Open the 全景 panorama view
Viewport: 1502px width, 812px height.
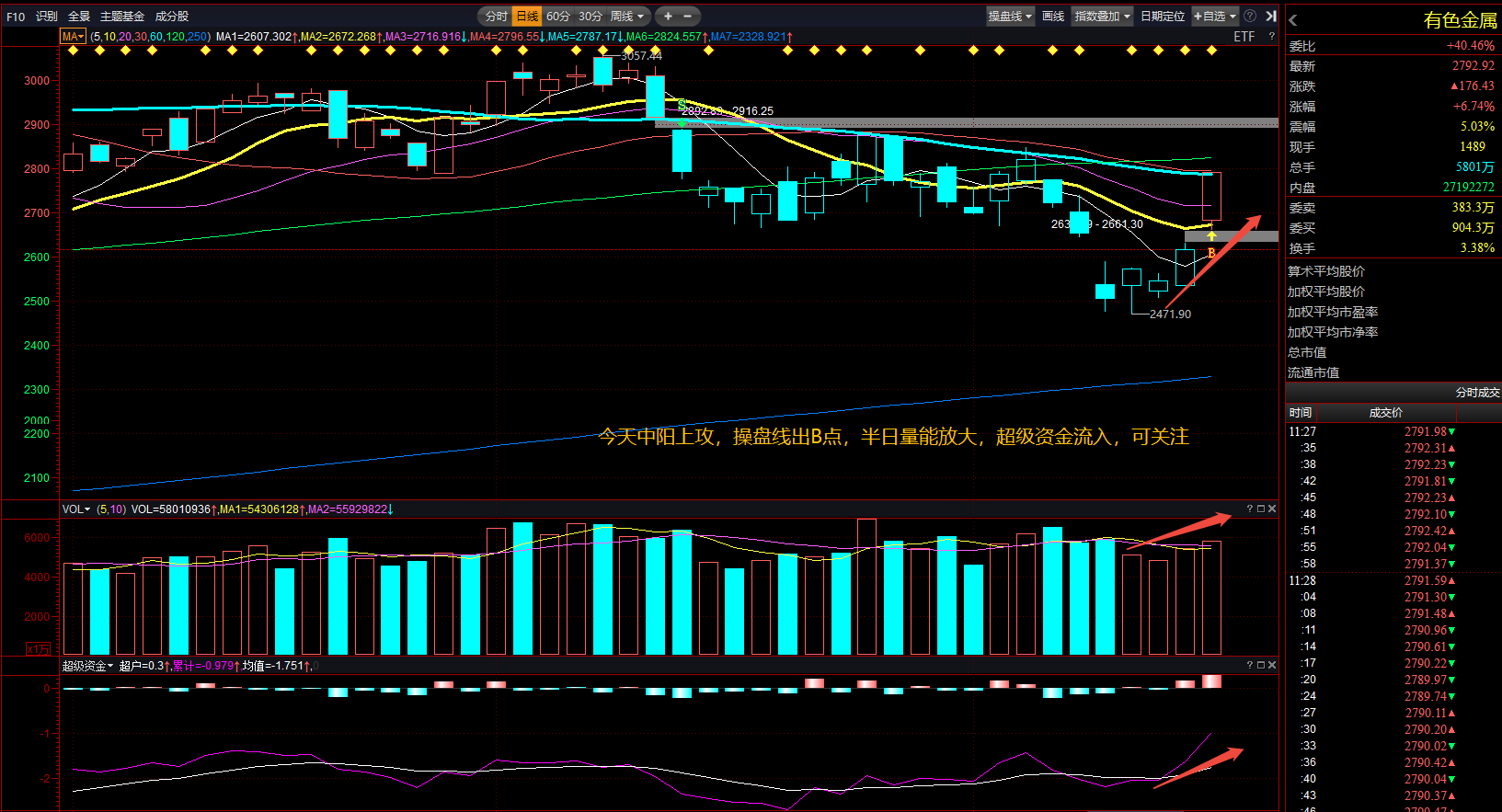[x=79, y=17]
